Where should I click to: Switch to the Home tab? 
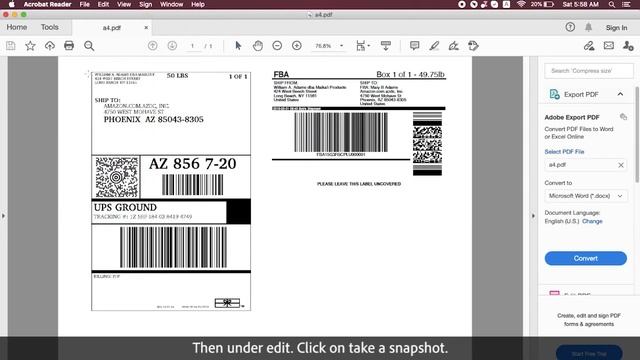tap(17, 27)
